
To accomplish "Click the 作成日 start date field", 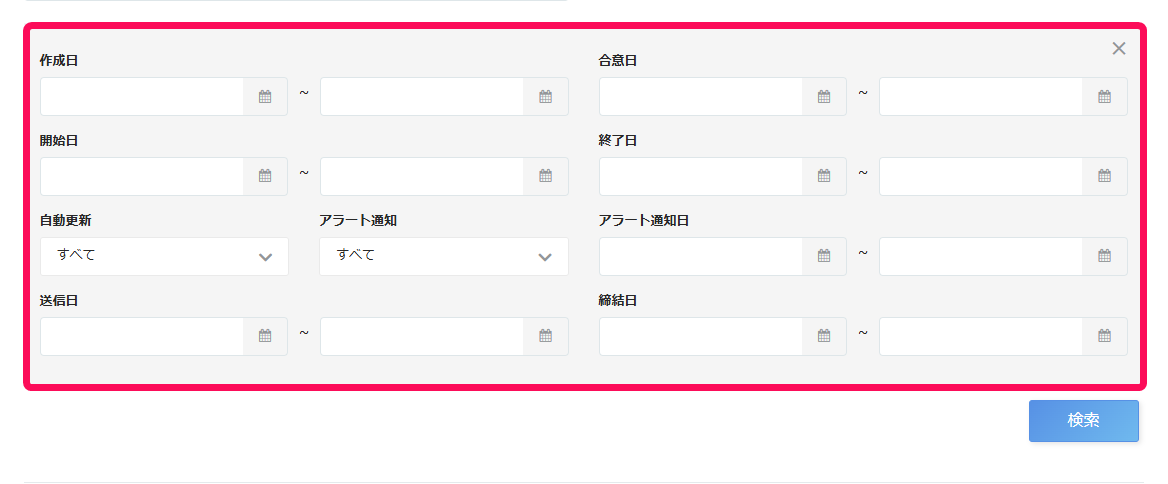I will tap(142, 97).
